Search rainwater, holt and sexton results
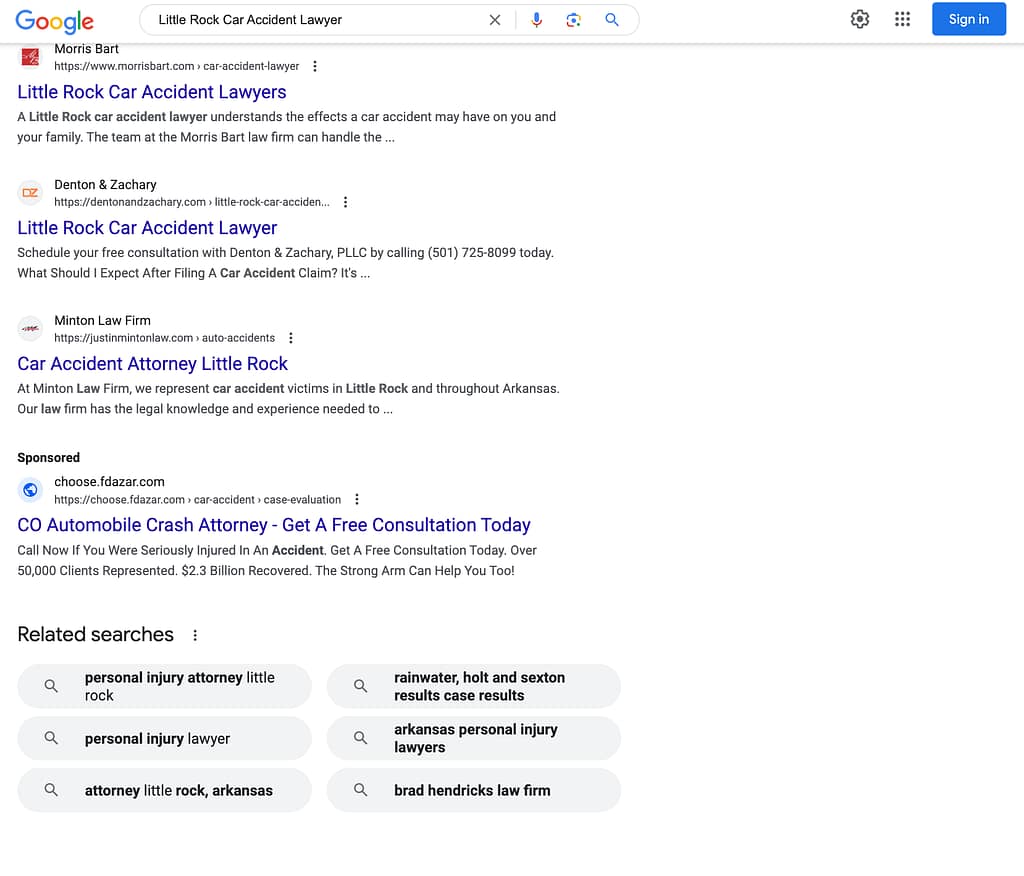Viewport: 1024px width, 876px height. pyautogui.click(x=473, y=686)
